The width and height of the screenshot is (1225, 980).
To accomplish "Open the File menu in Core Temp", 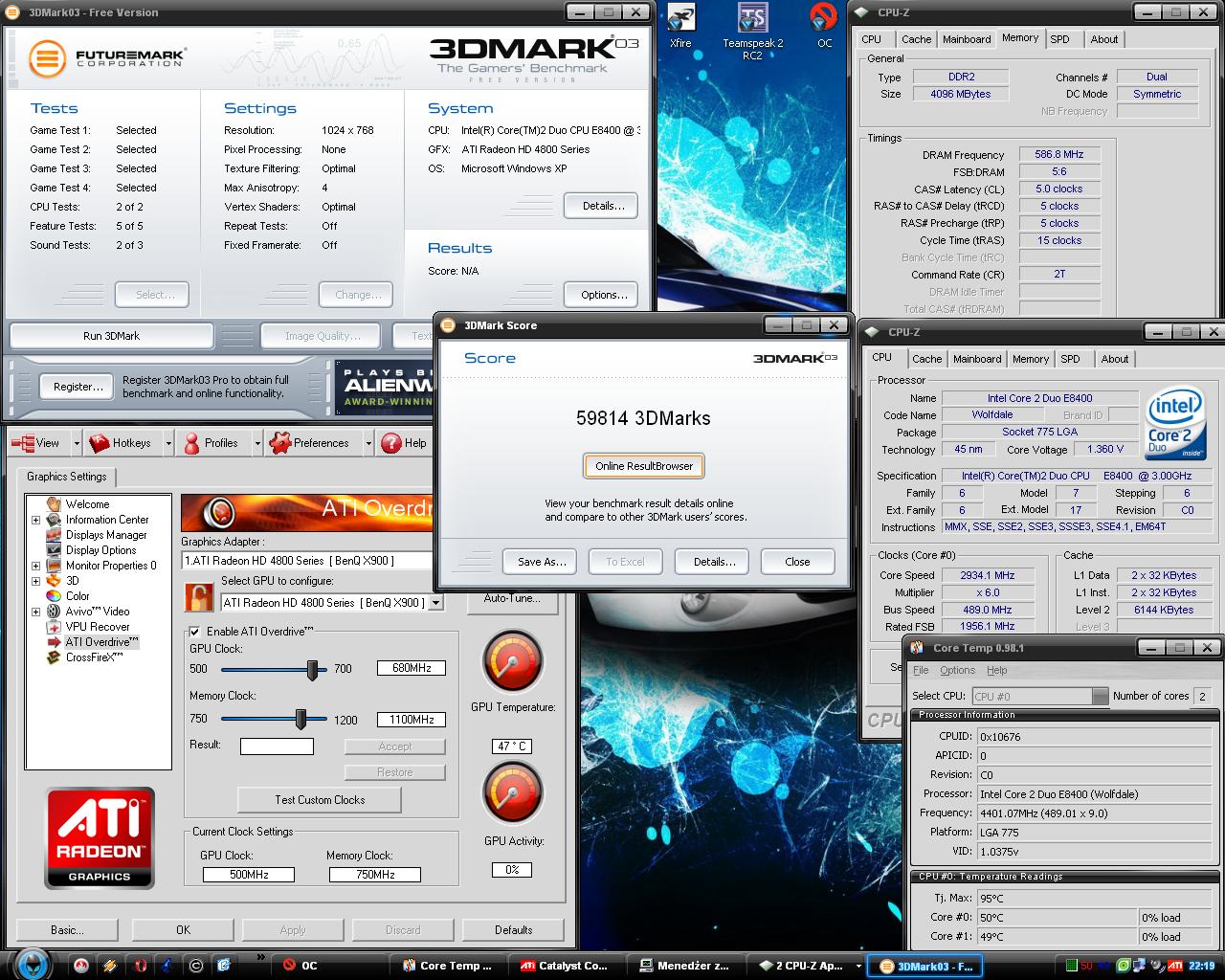I will pos(921,670).
